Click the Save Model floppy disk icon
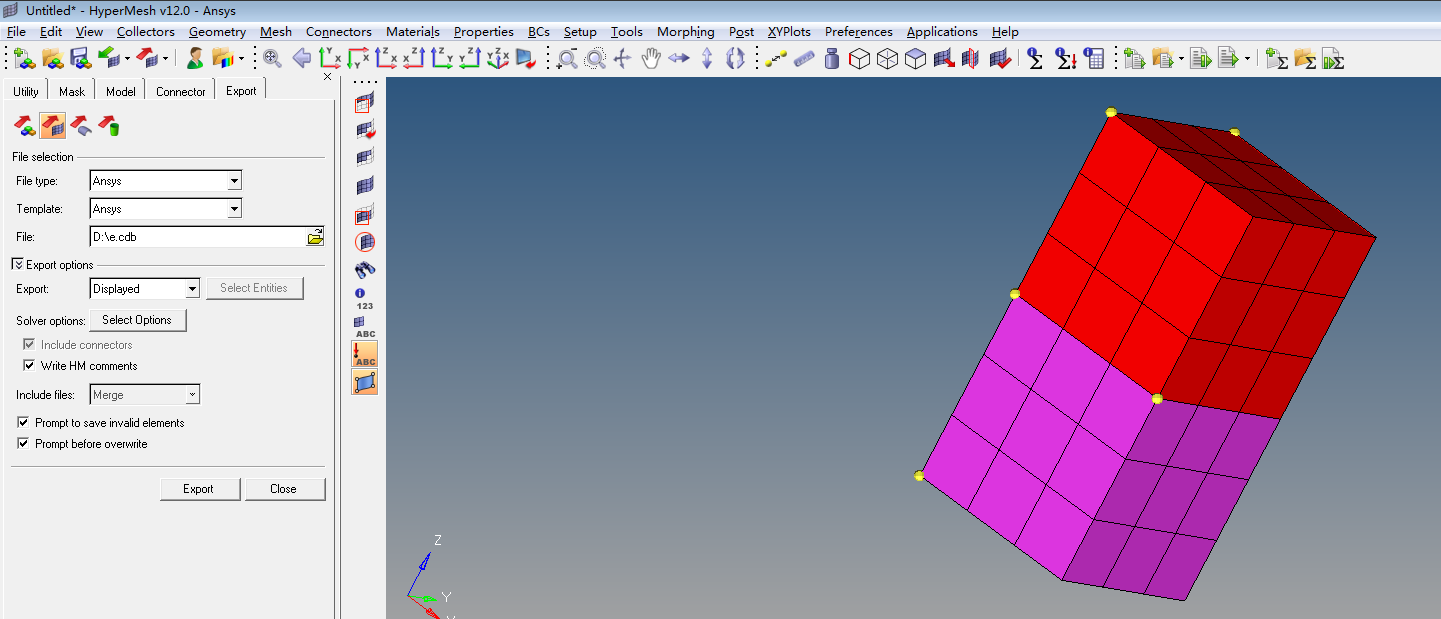Screen dimensions: 1441x619 (x=80, y=59)
